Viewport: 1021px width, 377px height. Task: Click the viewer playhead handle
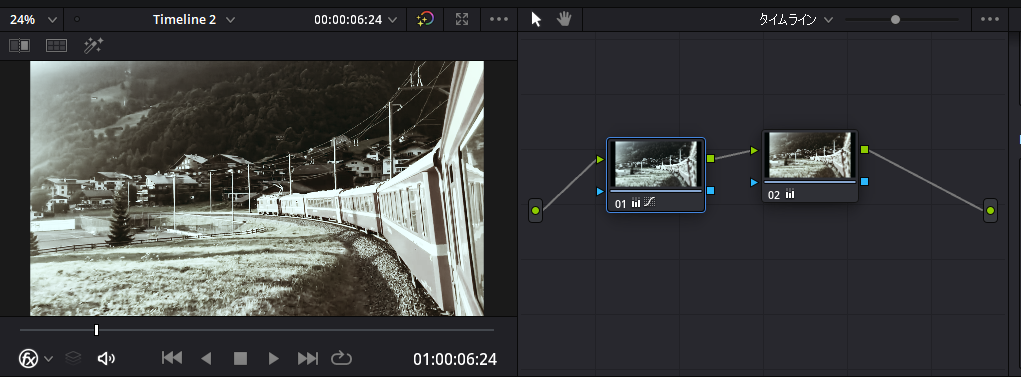[96, 330]
